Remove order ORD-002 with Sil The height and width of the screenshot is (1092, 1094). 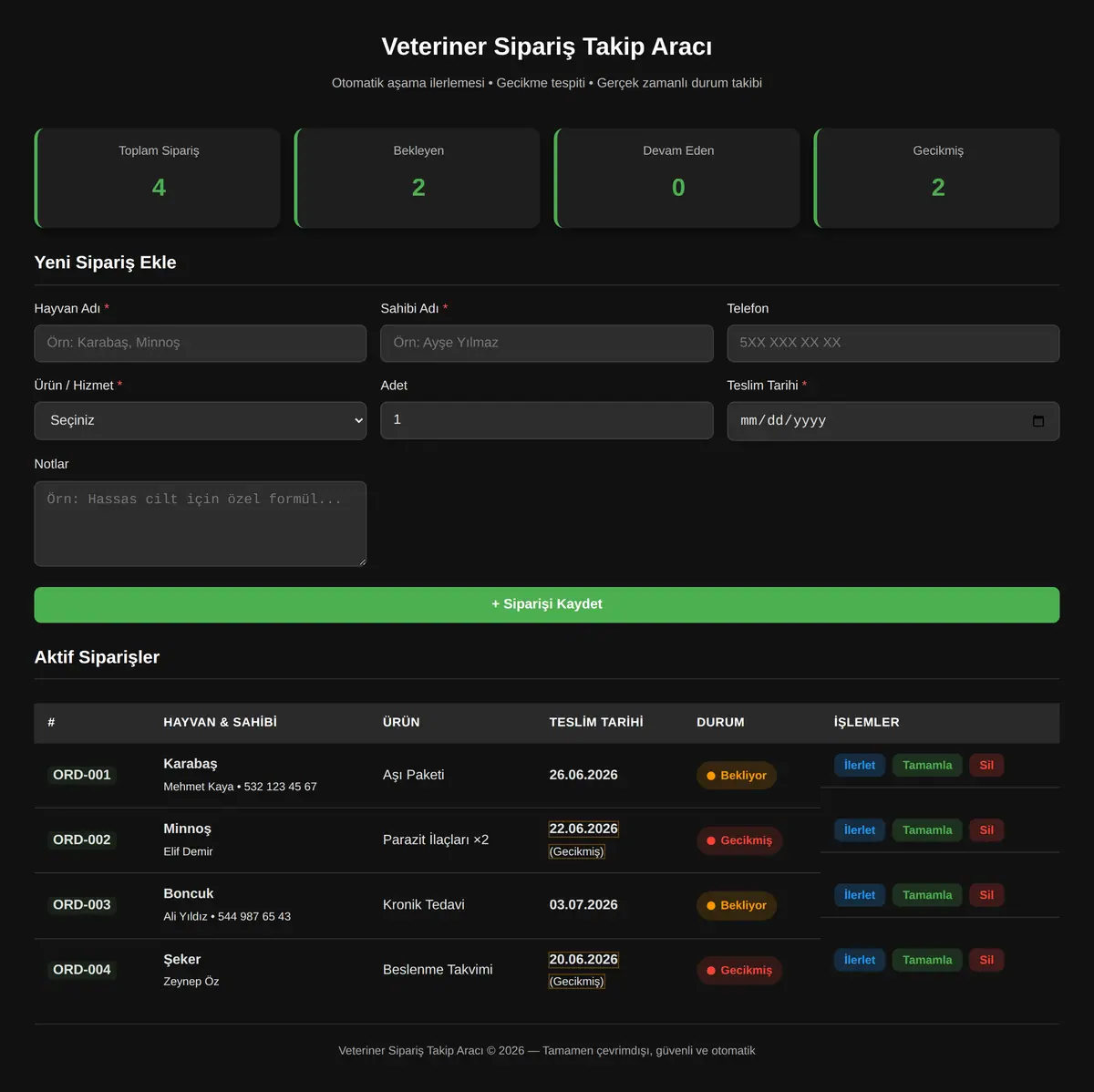point(986,830)
